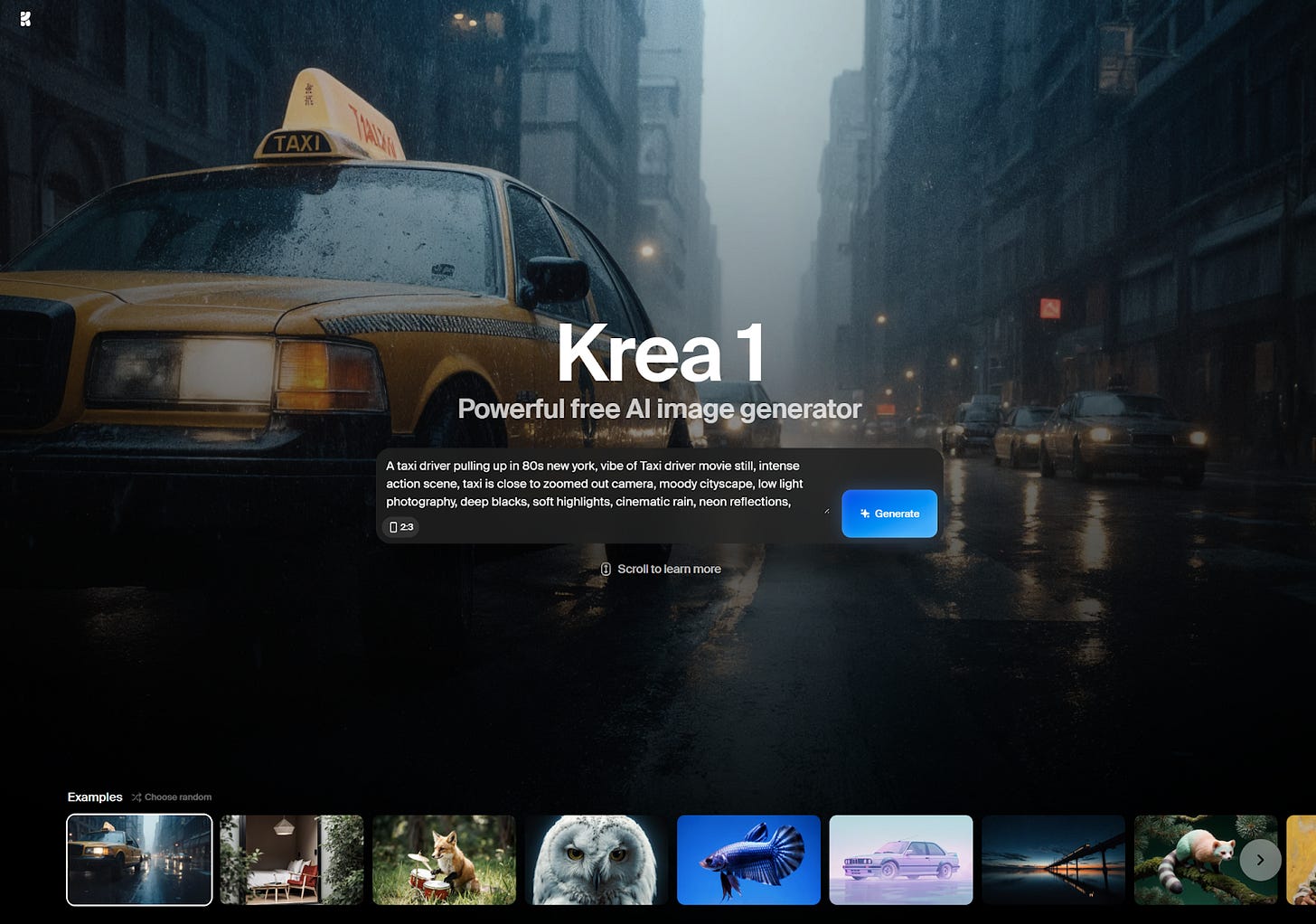Select the dark pier sunset thumbnail

[x=1054, y=860]
